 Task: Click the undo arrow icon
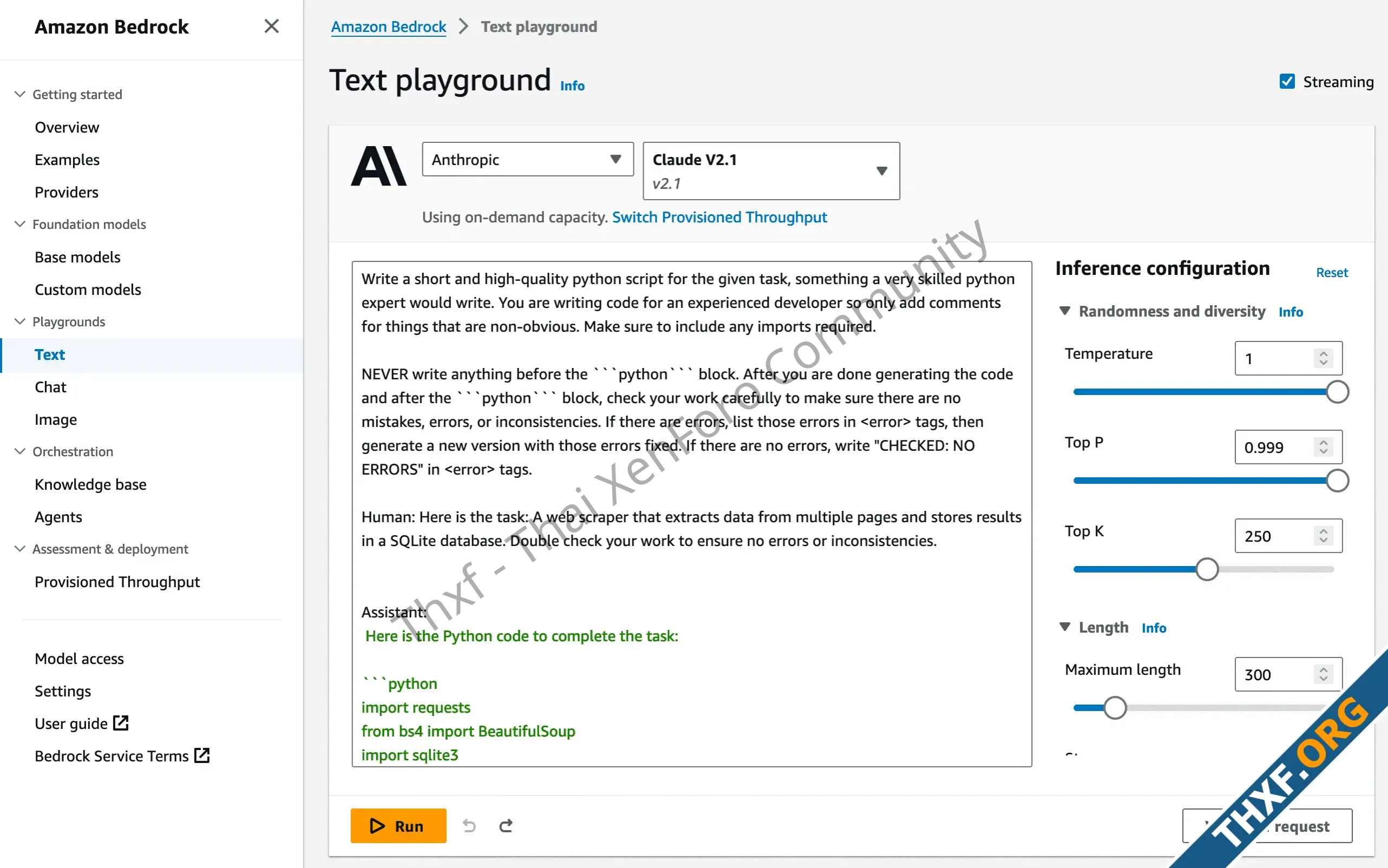pos(469,825)
